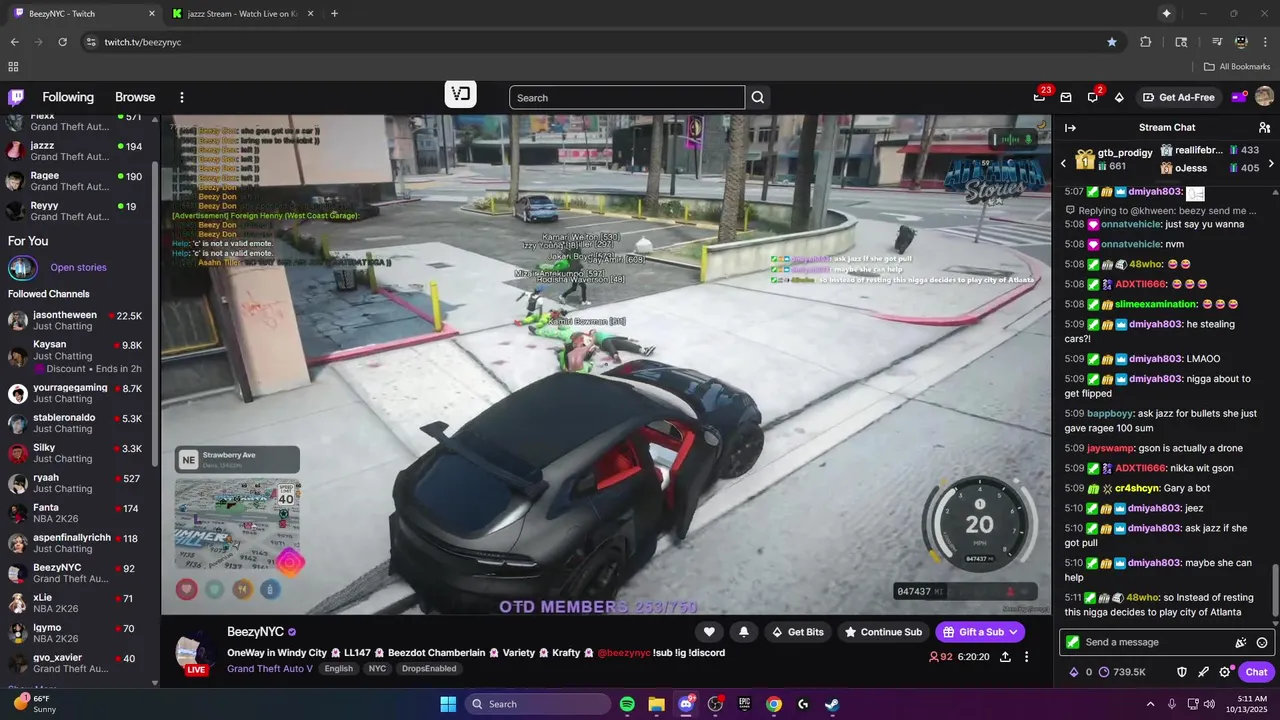Open the purple Turbo card icon
Image resolution: width=1280 pixels, height=720 pixels.
point(1239,97)
